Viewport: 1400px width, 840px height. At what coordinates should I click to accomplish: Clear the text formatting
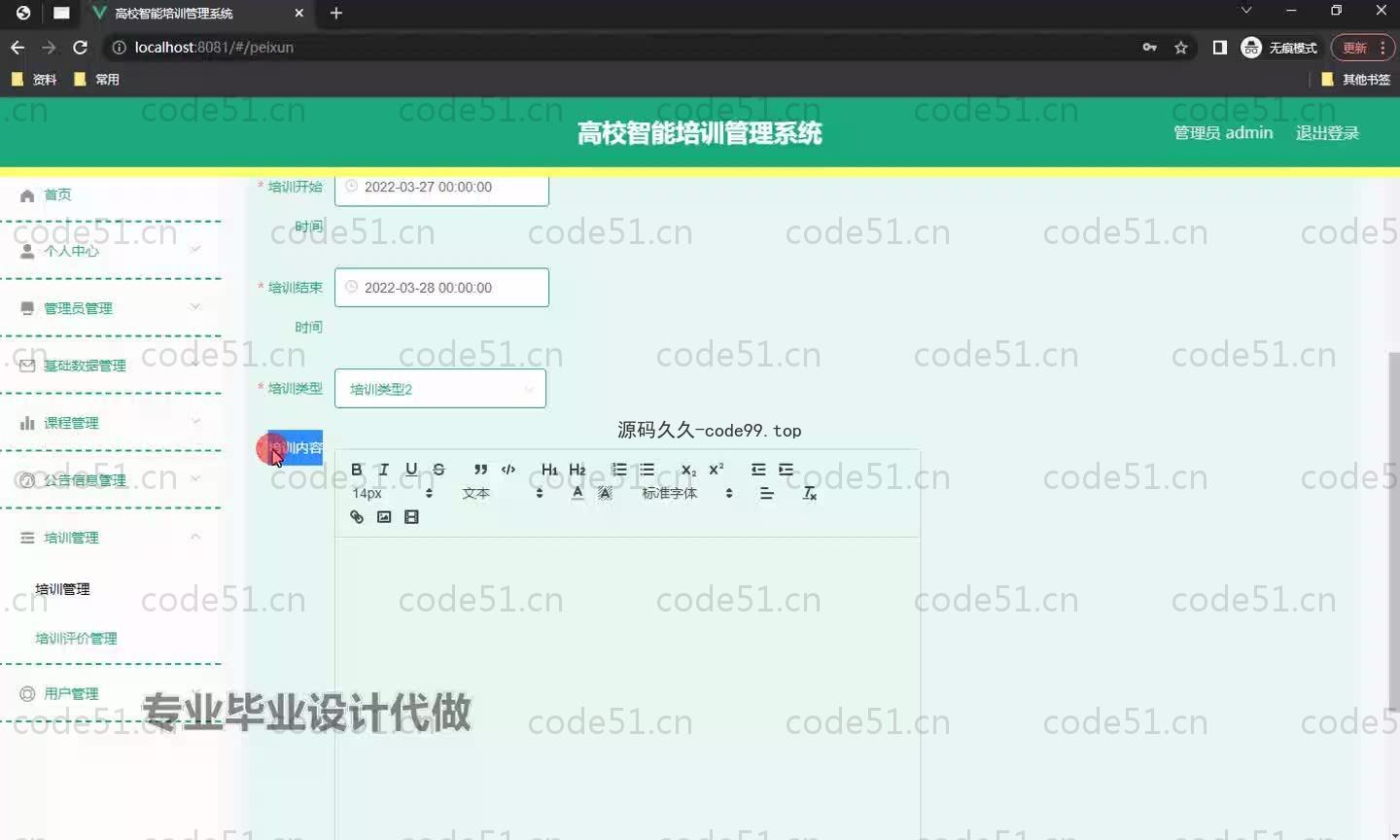(x=809, y=493)
